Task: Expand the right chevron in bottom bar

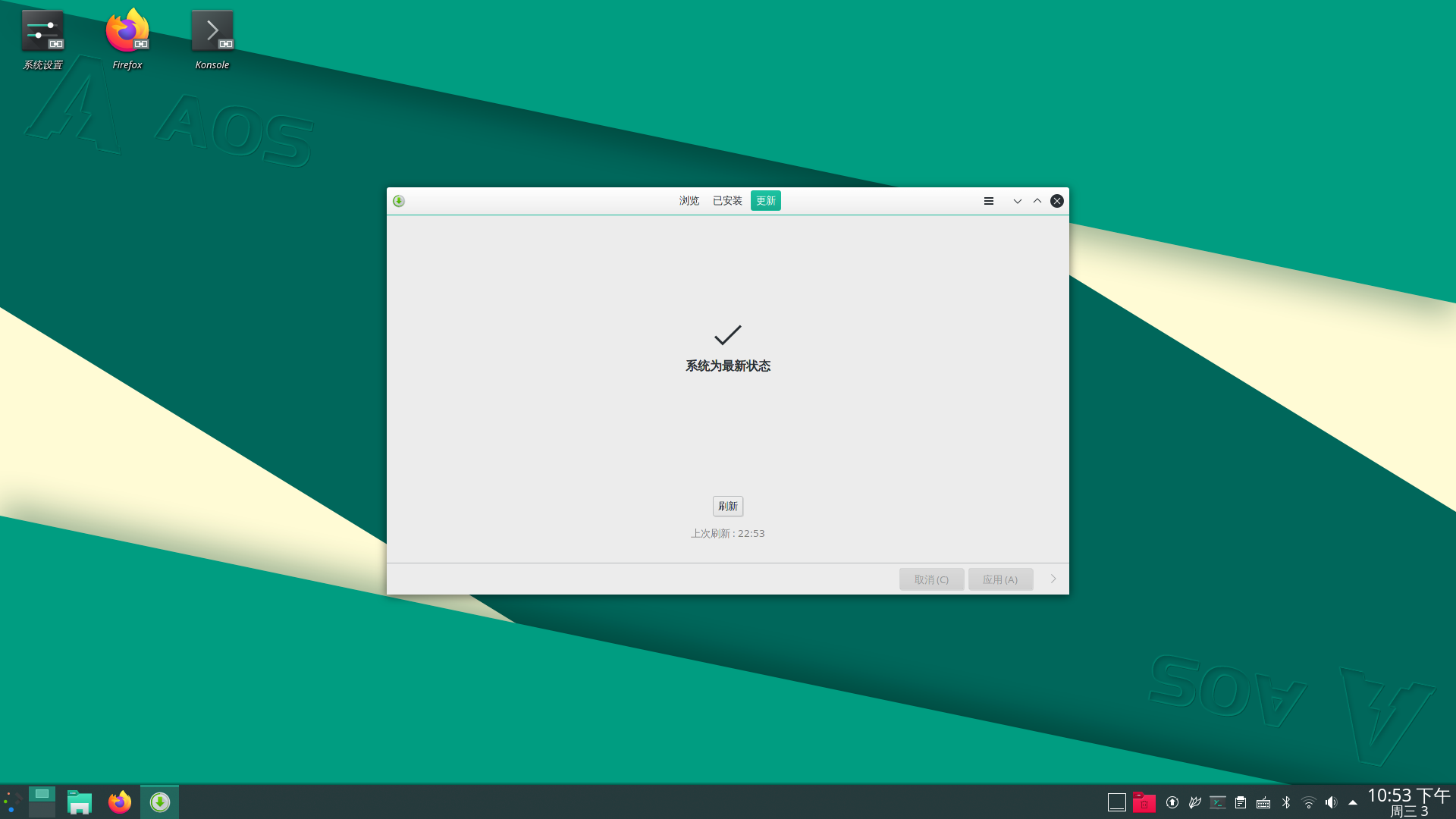Action: click(x=1053, y=579)
